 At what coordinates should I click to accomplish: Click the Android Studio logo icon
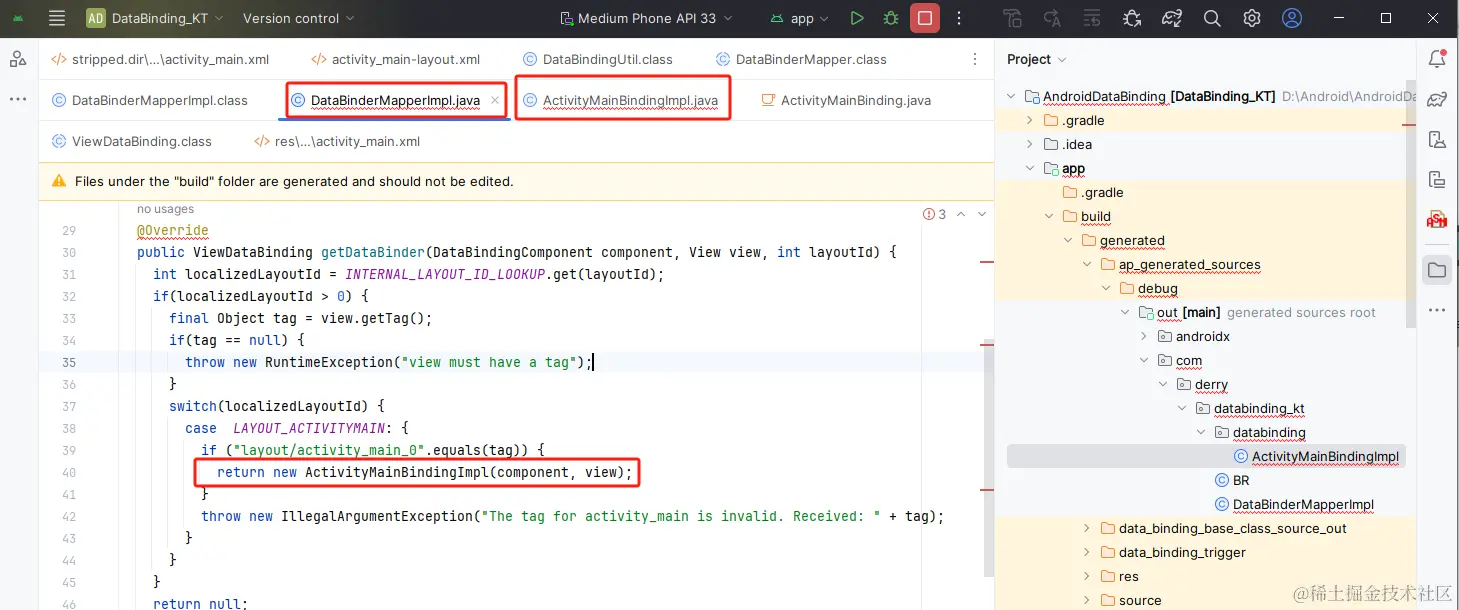click(18, 18)
